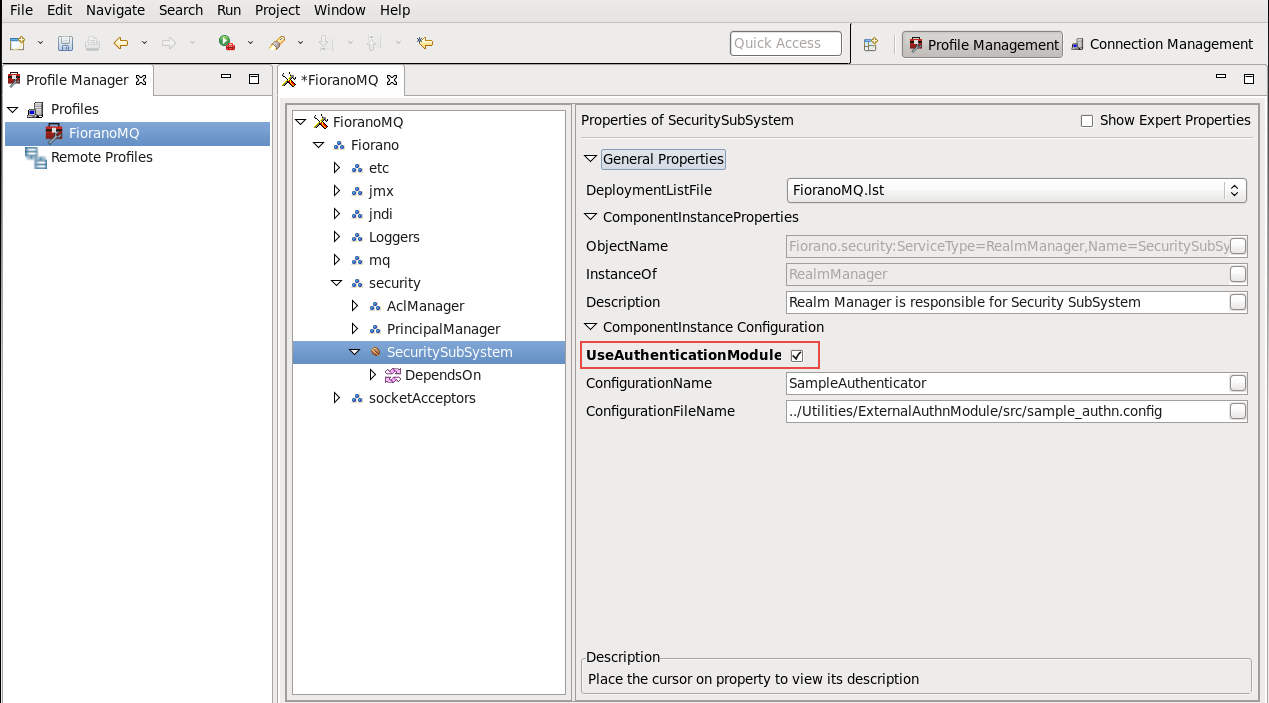Expand the DependsOn tree node

point(373,375)
